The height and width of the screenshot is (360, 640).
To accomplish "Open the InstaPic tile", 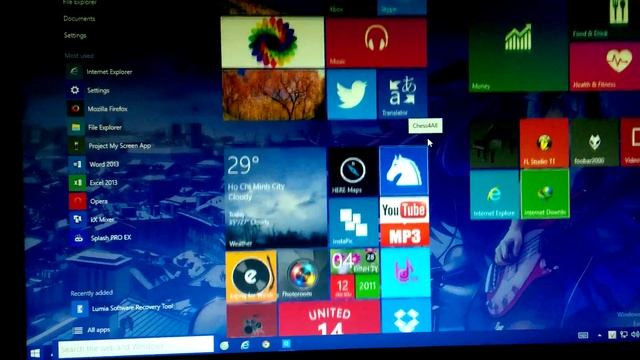I will tap(354, 223).
